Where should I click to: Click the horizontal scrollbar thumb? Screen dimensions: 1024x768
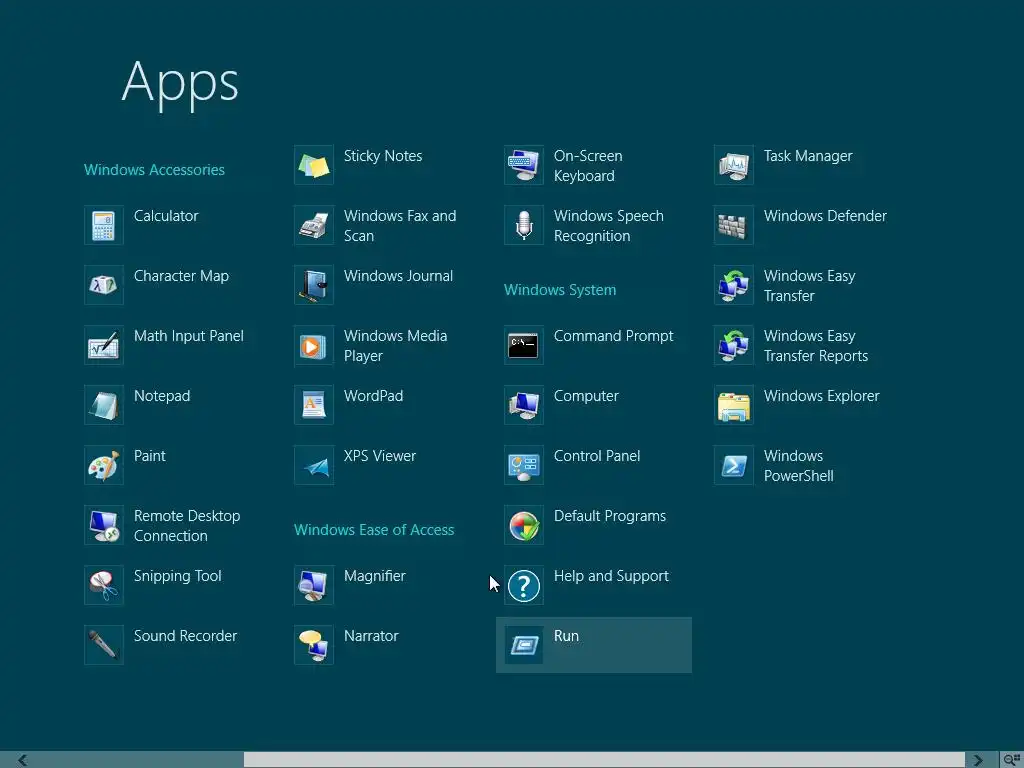(604, 760)
